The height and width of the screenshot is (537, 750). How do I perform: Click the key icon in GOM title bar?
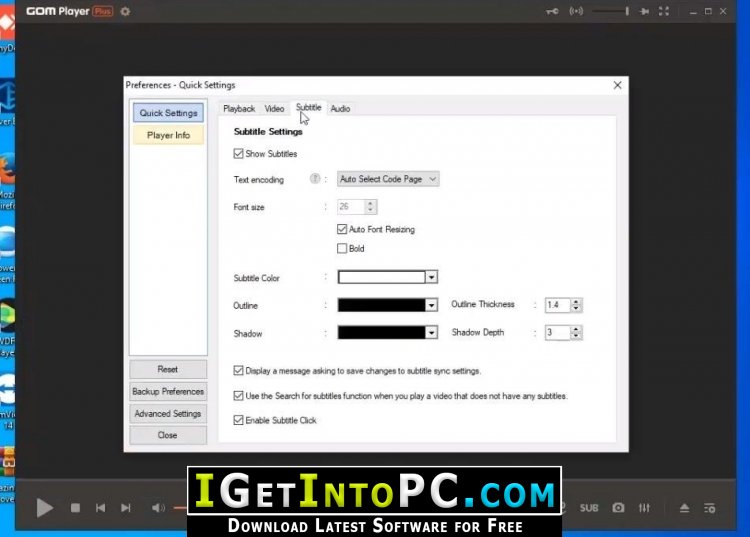pyautogui.click(x=552, y=11)
